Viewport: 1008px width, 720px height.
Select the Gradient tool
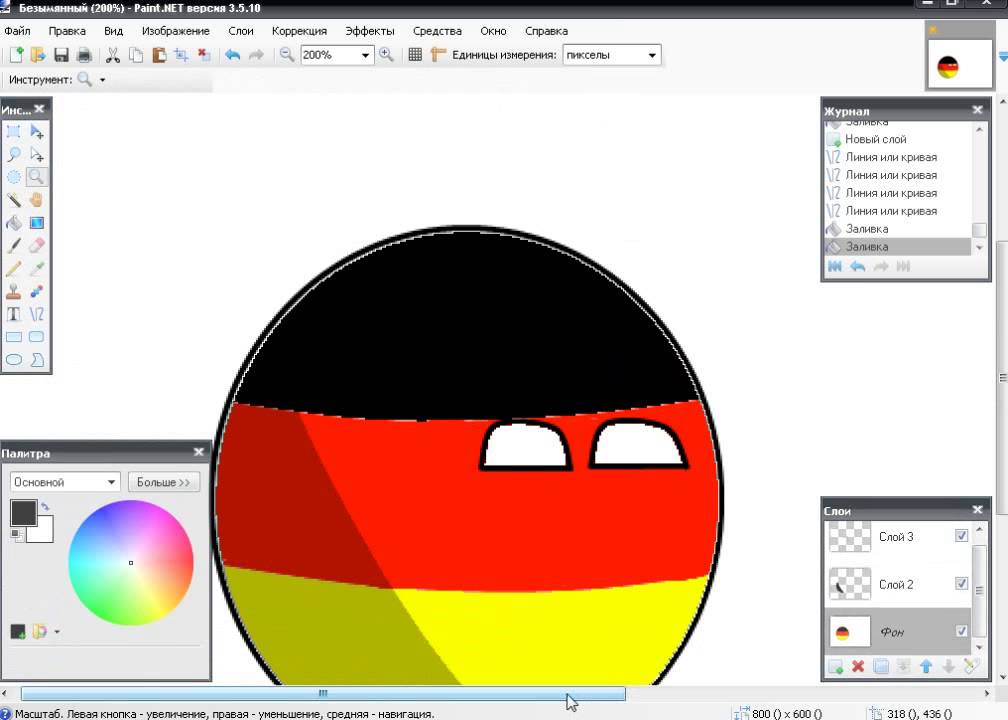[x=37, y=223]
